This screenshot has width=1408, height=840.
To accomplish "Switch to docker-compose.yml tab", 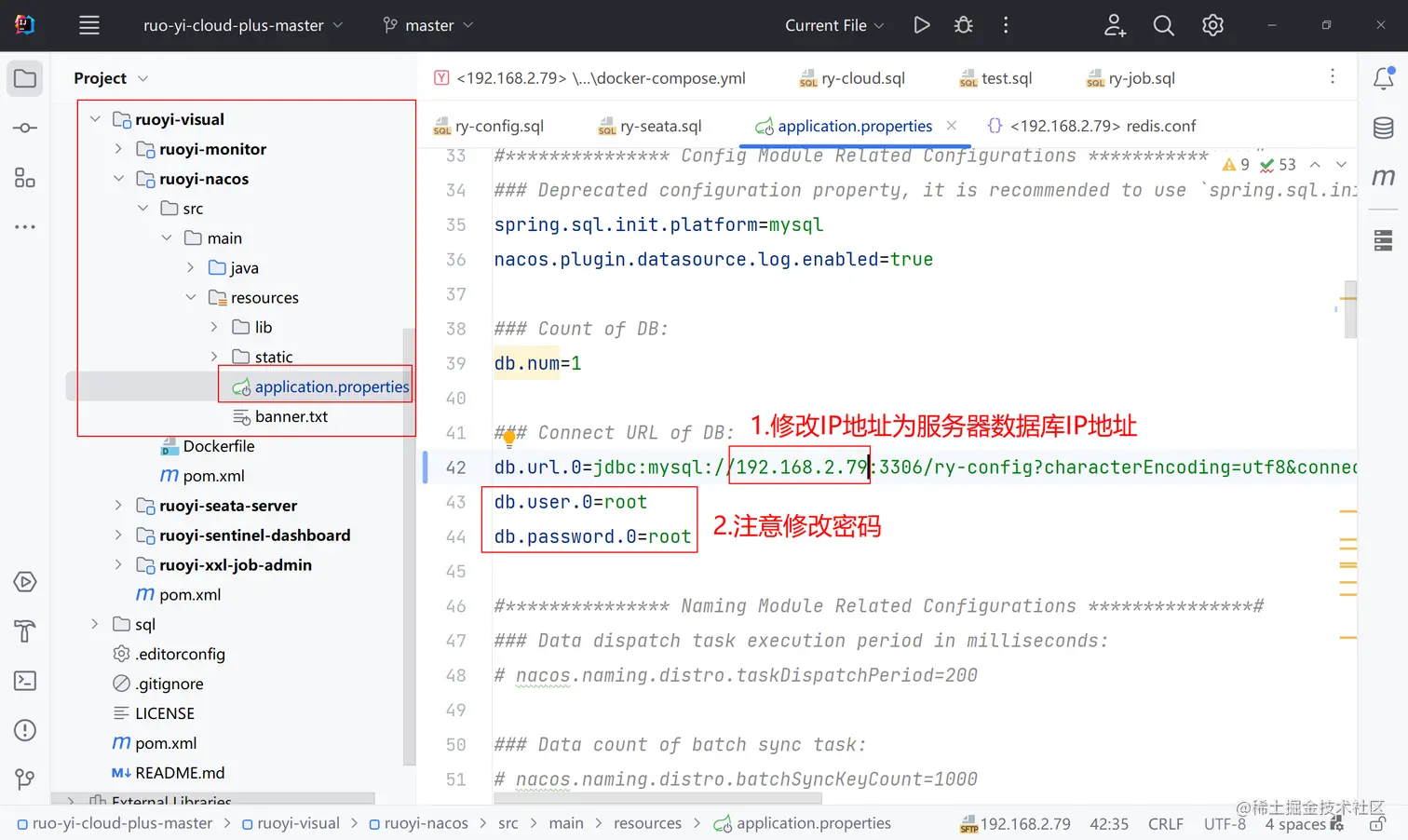I will [x=589, y=78].
